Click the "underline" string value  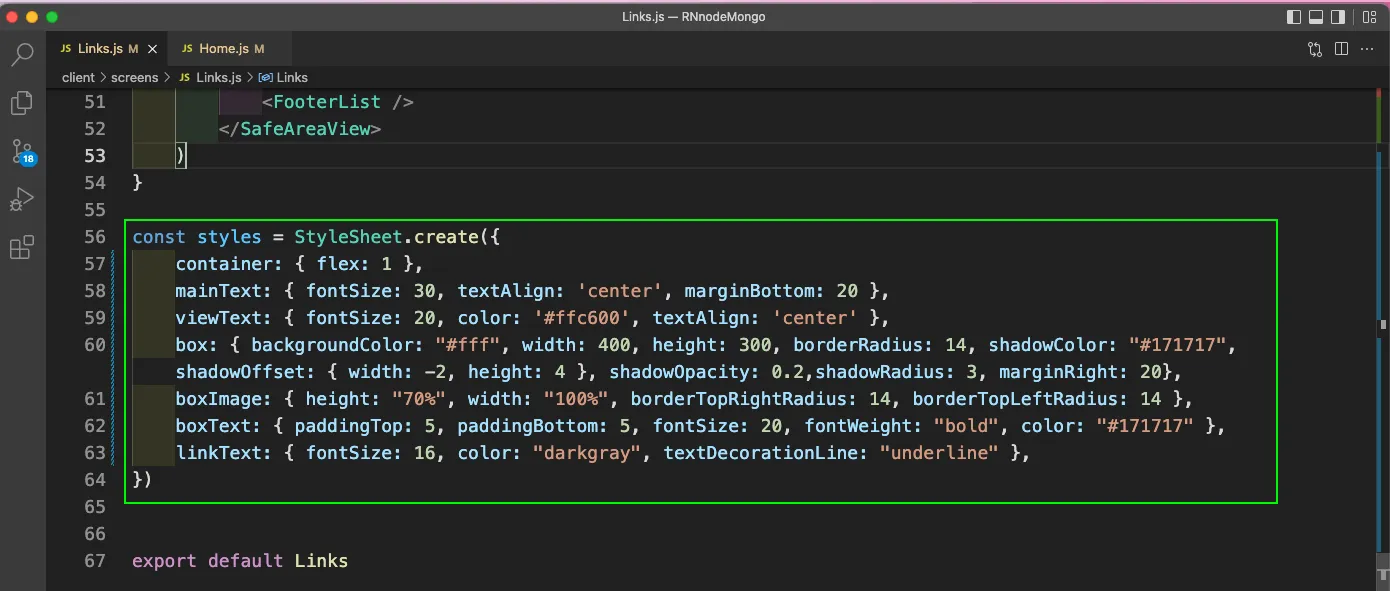(x=939, y=453)
